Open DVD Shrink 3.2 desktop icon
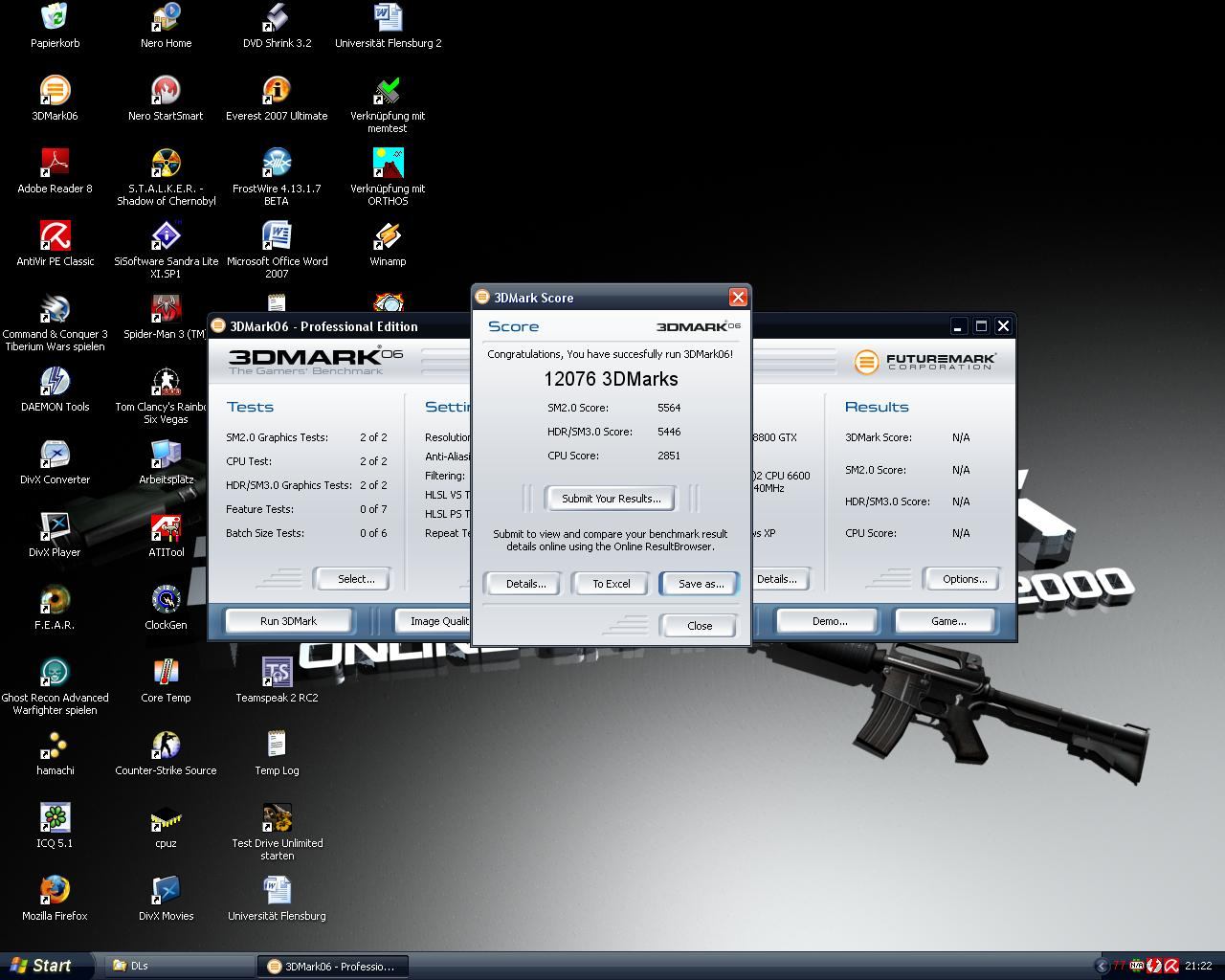 coord(277,16)
